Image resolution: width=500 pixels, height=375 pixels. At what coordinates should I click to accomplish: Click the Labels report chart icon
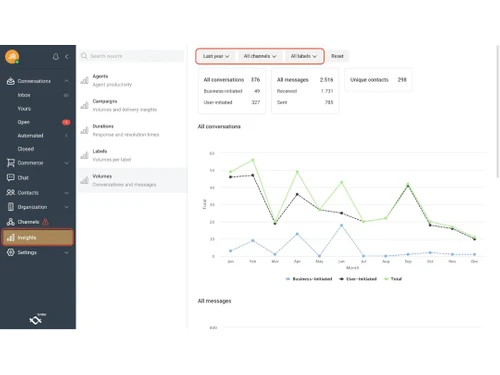click(84, 156)
